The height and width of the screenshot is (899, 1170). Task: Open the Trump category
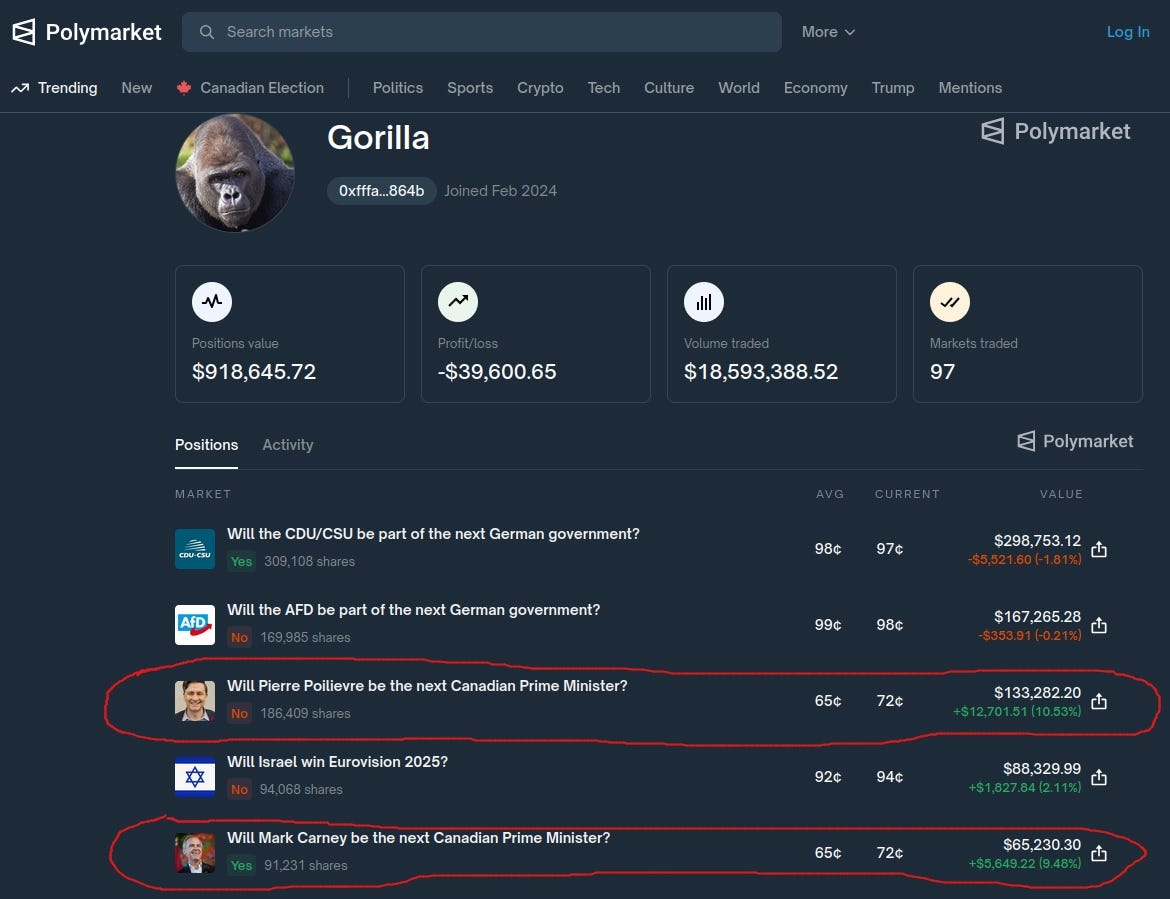pos(893,88)
